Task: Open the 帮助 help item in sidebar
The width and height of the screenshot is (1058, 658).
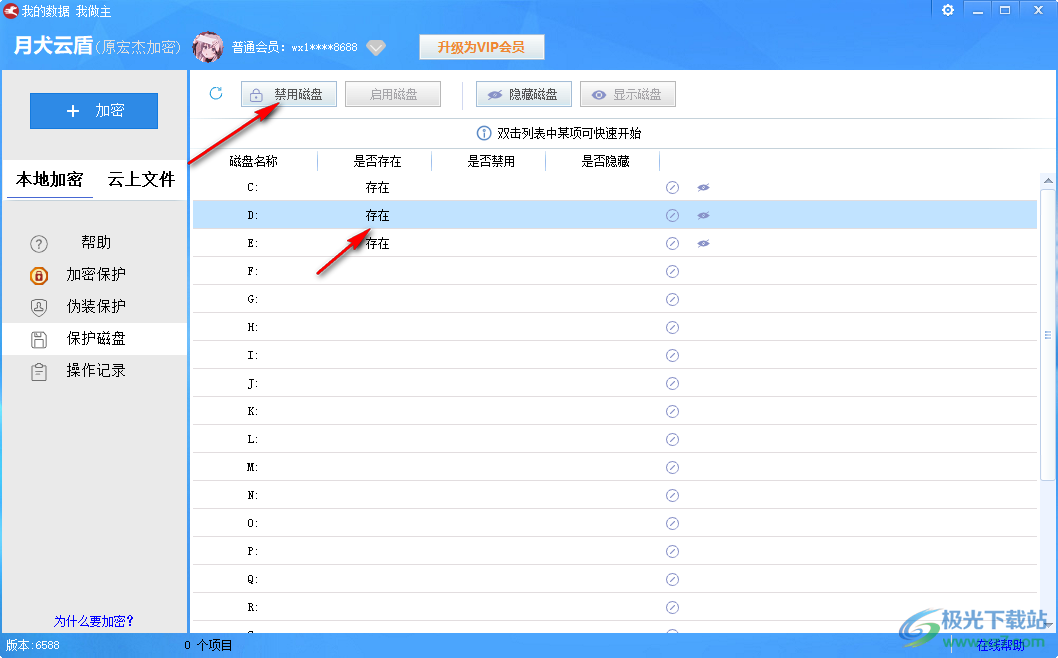Action: click(96, 242)
